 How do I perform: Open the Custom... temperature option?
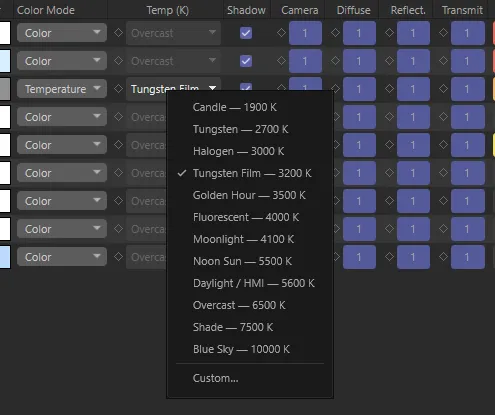(250, 378)
